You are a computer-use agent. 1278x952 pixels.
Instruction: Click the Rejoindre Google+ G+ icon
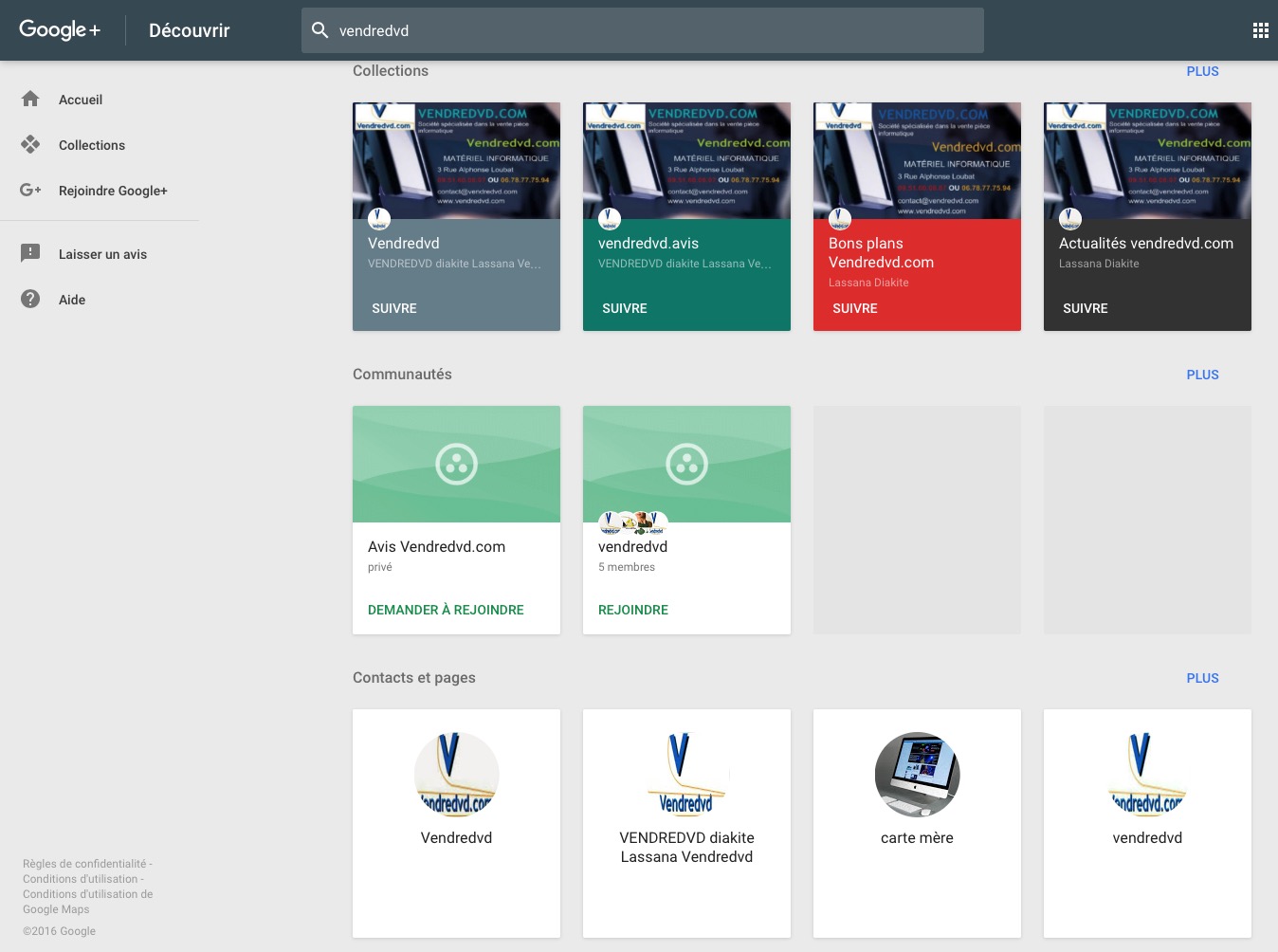(30, 190)
